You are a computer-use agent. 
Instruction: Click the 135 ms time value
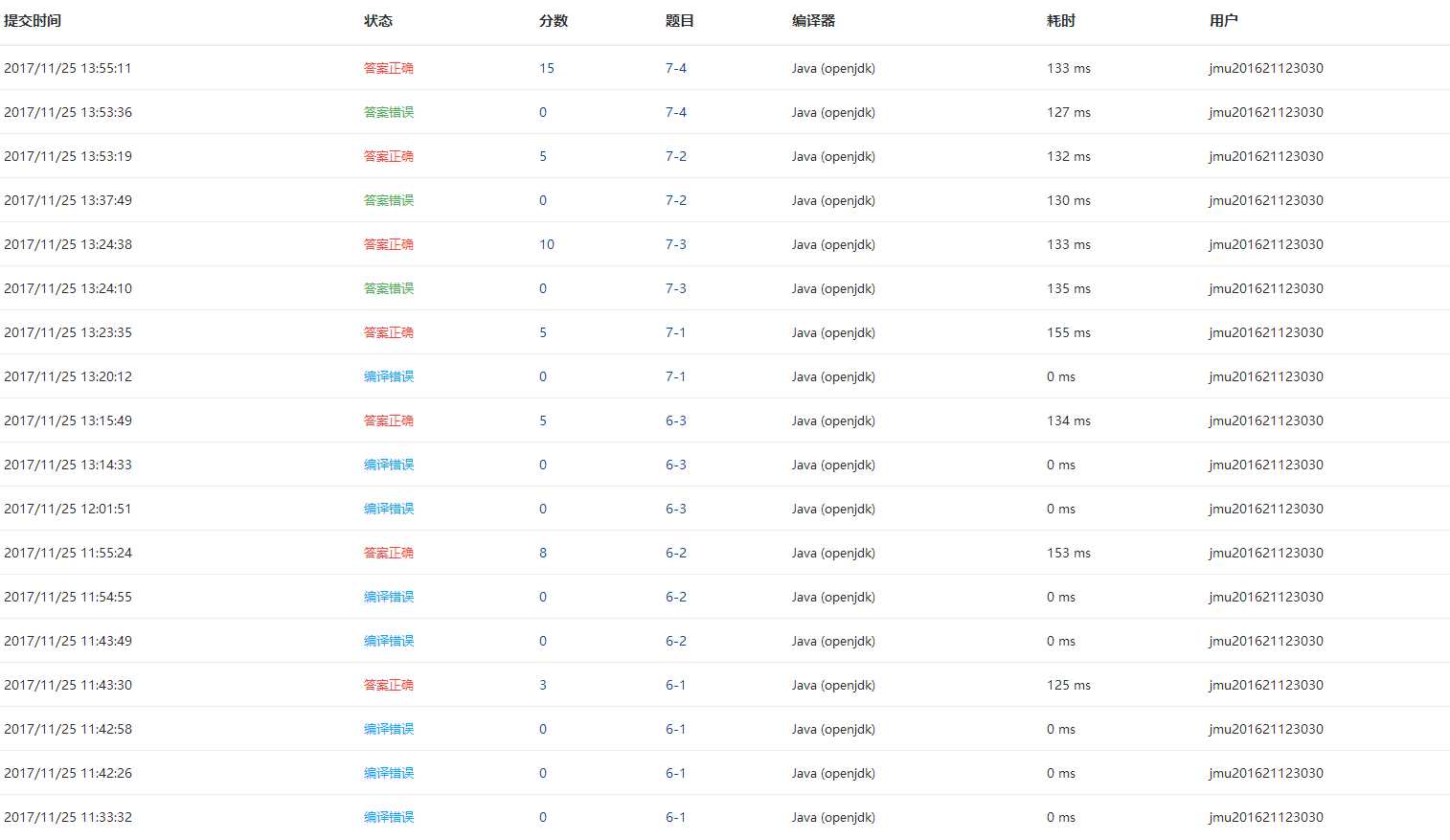1069,288
